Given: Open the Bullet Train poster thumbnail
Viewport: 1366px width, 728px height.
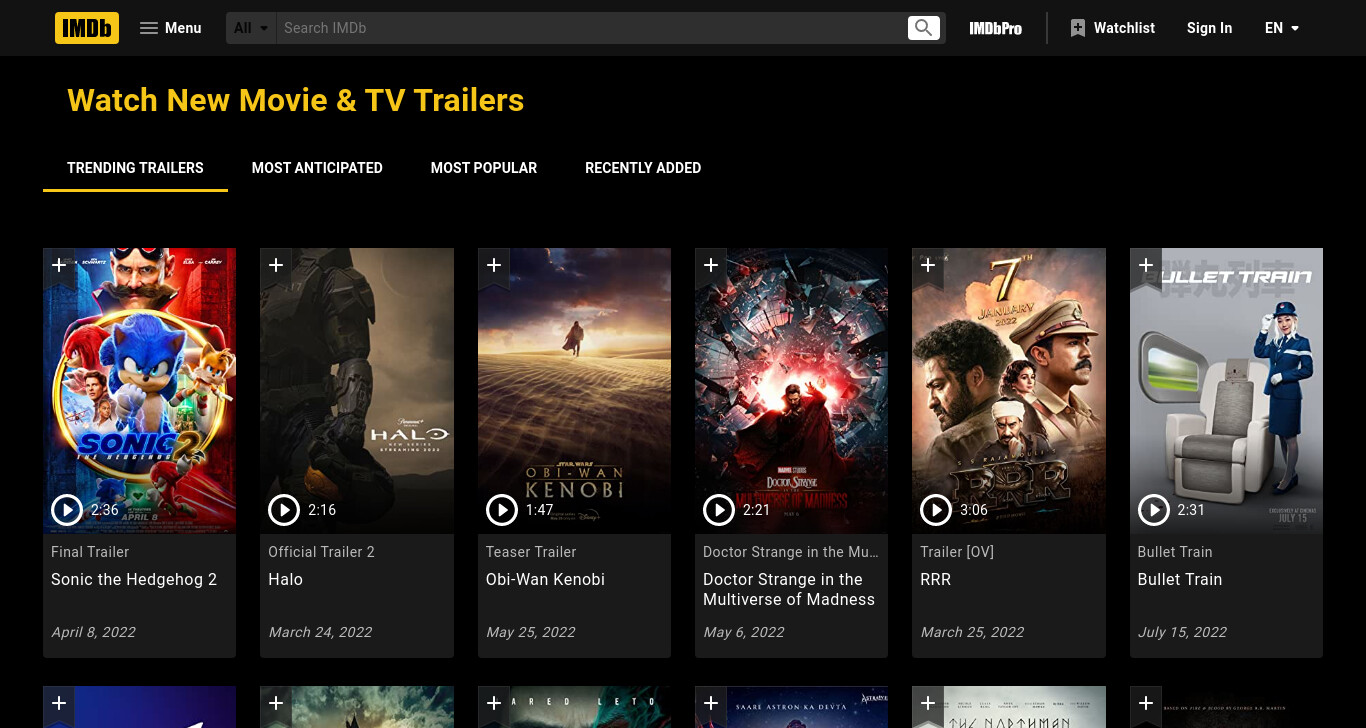Looking at the screenshot, I should 1226,390.
